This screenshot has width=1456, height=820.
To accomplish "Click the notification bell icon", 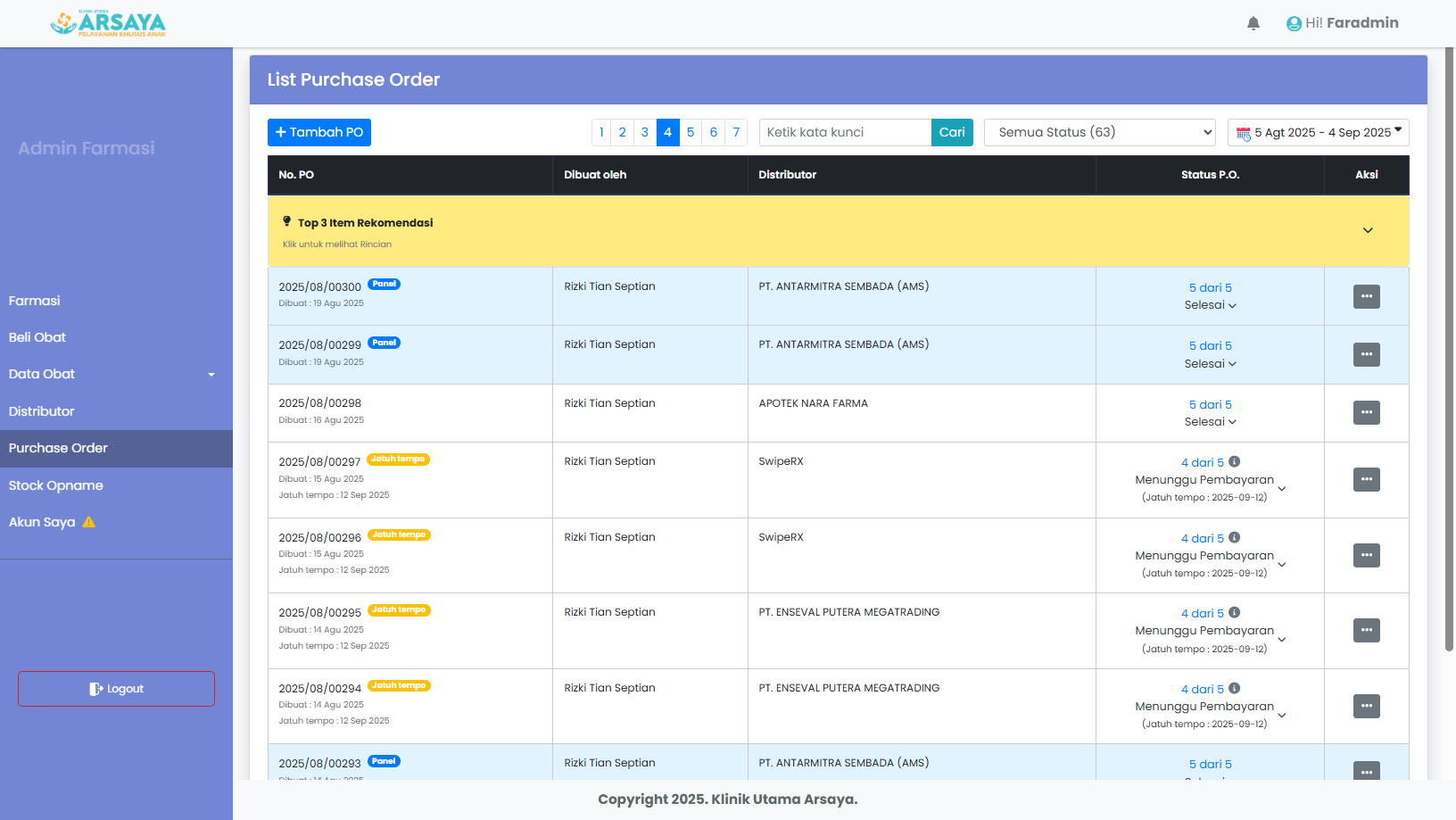I will click(1253, 23).
